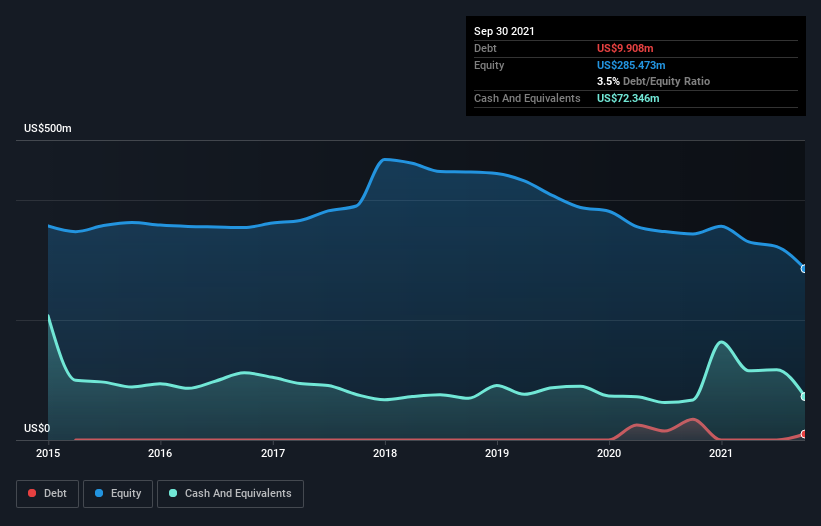The height and width of the screenshot is (526, 821).
Task: Select the red Debt endpoint marker
Action: pyautogui.click(x=804, y=434)
